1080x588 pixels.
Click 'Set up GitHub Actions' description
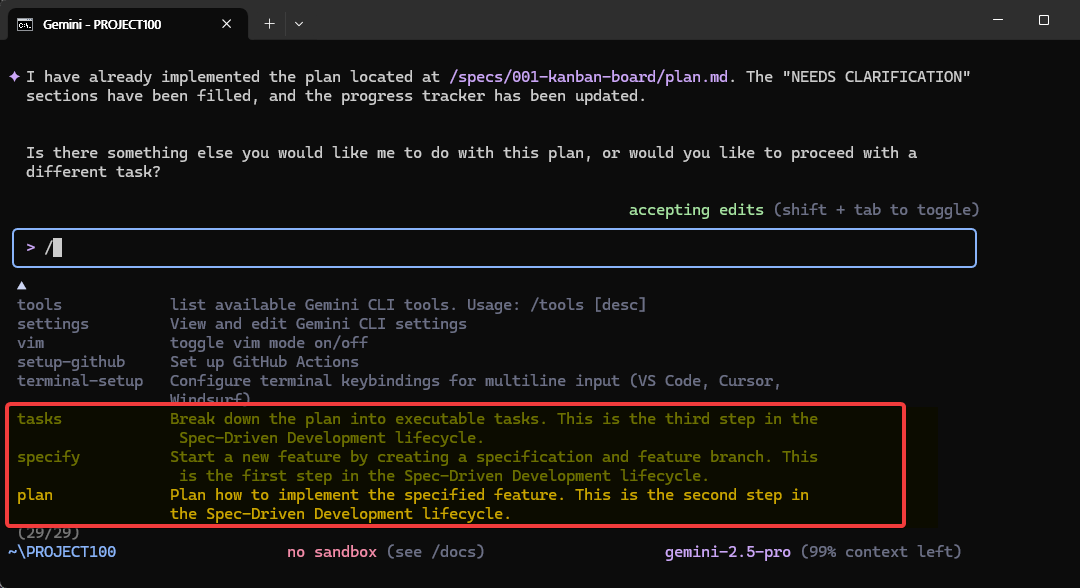click(x=264, y=361)
